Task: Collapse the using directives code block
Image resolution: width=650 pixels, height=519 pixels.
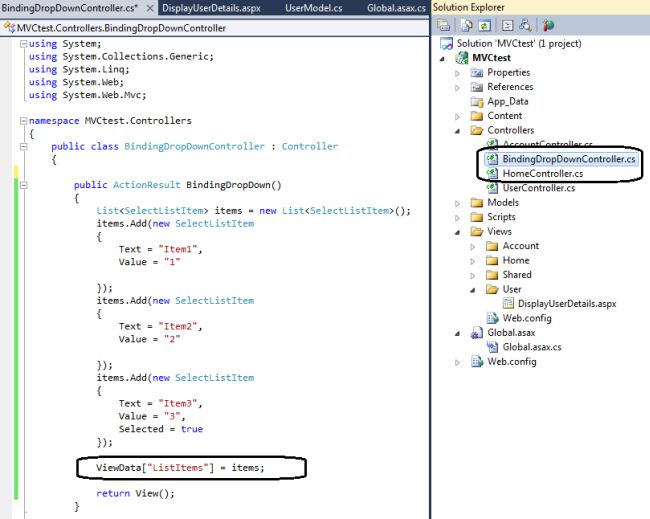Action: point(24,44)
